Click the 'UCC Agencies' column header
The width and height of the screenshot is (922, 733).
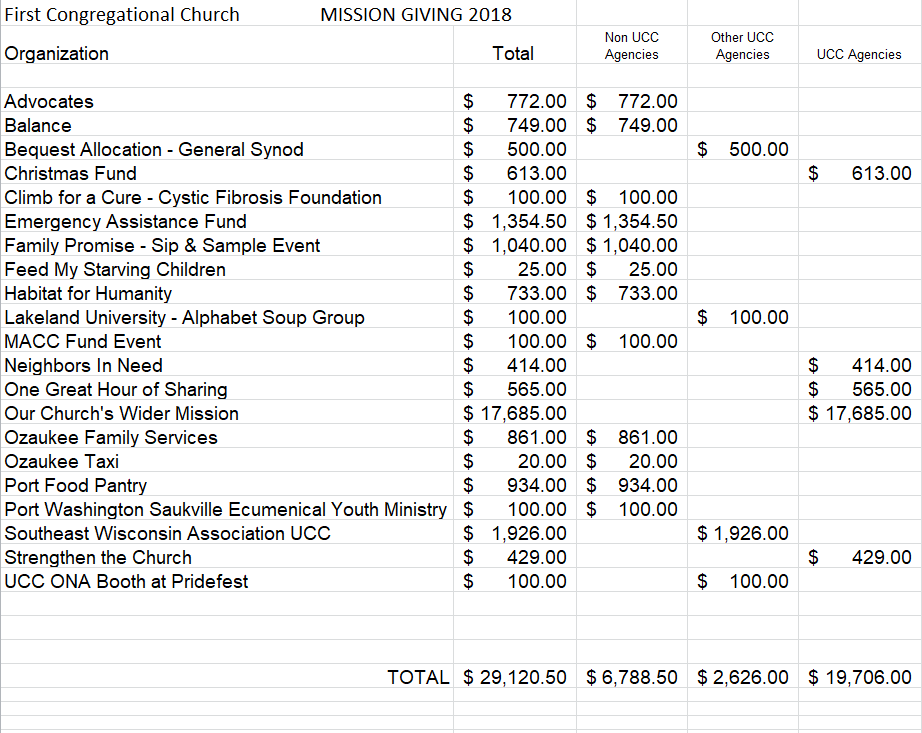pyautogui.click(x=859, y=55)
